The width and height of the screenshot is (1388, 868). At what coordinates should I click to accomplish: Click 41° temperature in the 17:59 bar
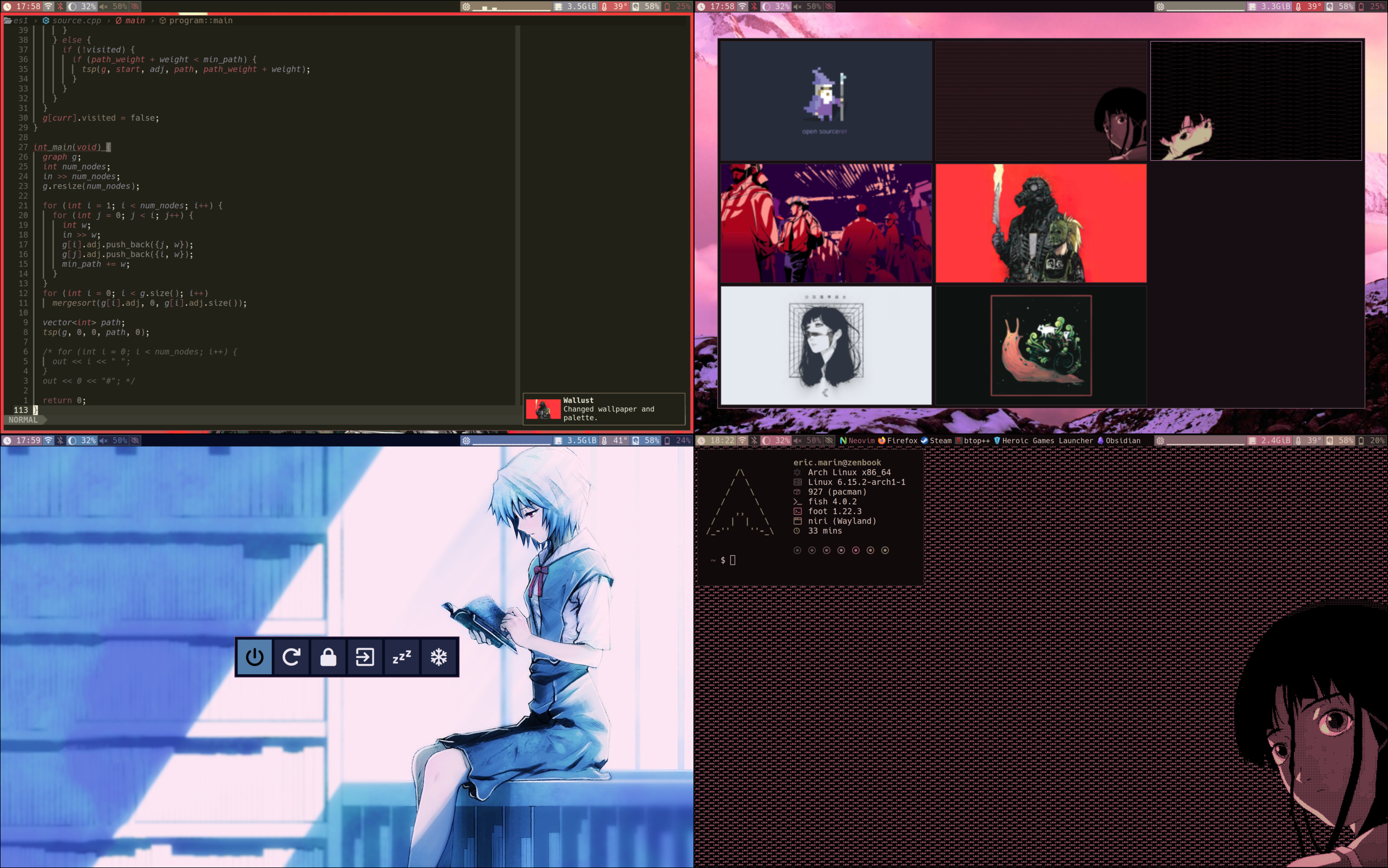(614, 440)
